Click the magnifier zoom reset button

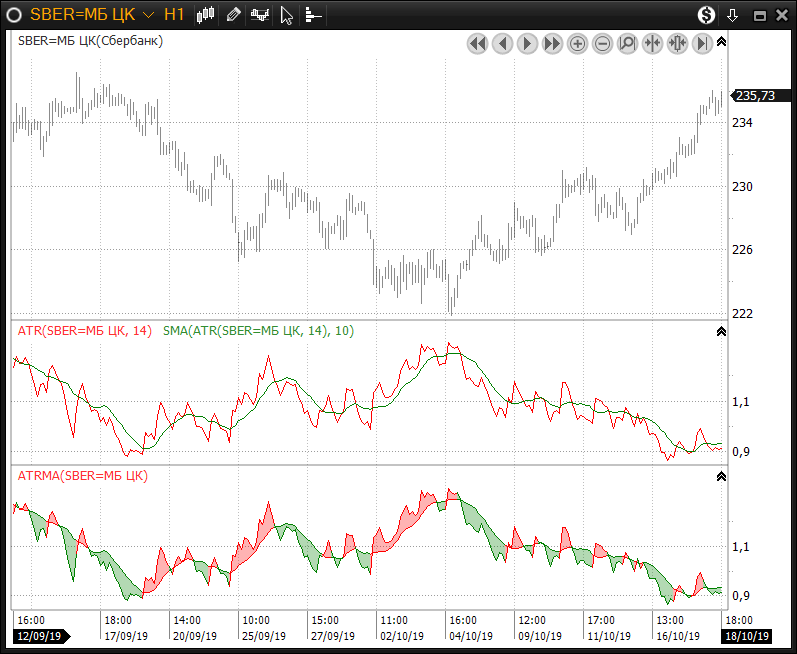[627, 43]
